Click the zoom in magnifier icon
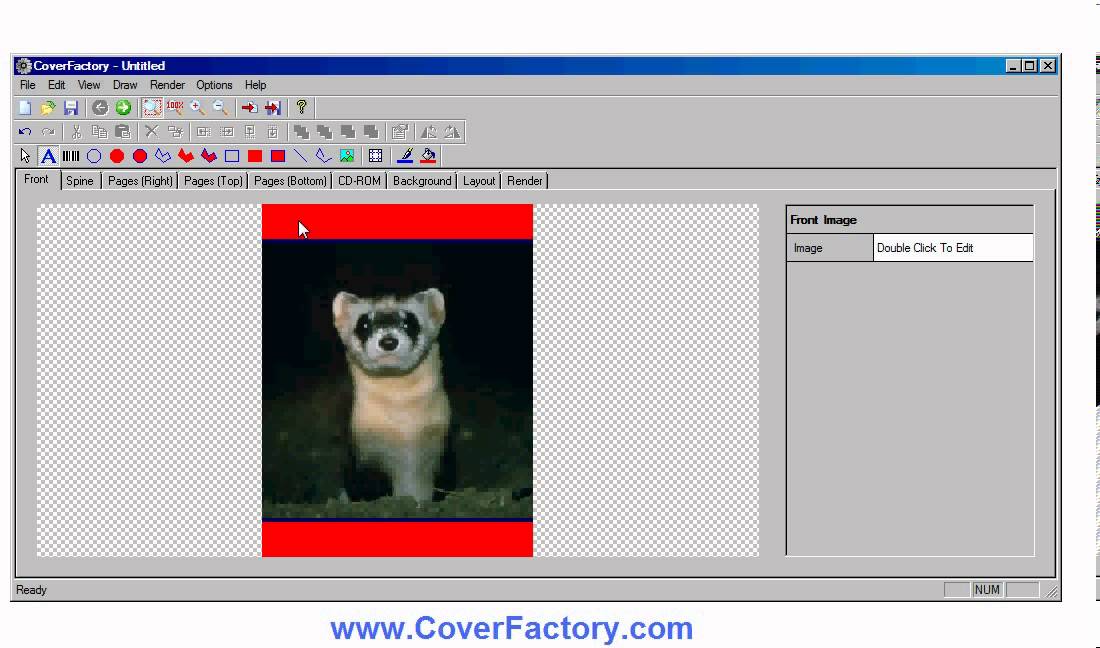1100x648 pixels. (x=198, y=107)
